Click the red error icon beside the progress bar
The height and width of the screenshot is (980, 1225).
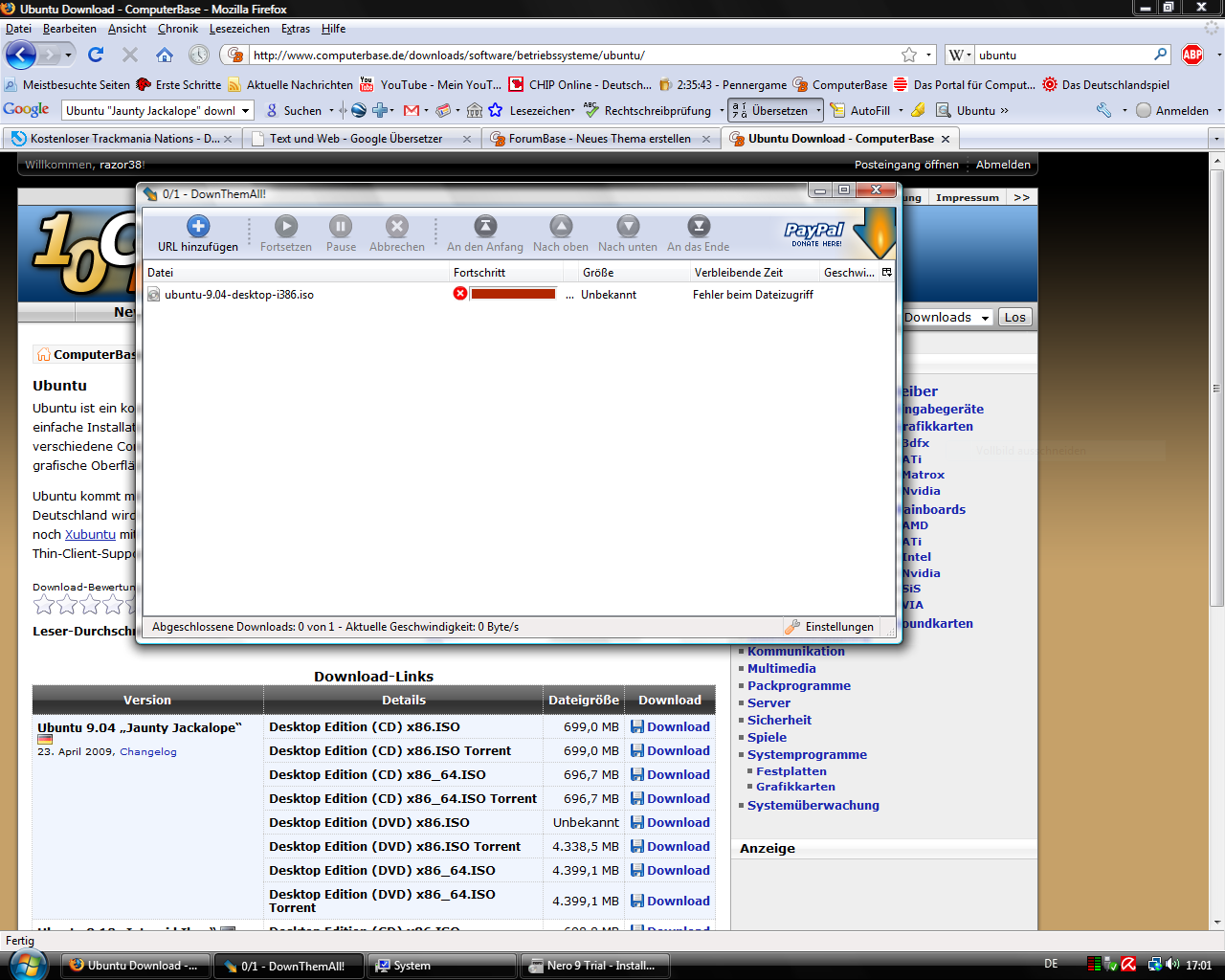460,294
